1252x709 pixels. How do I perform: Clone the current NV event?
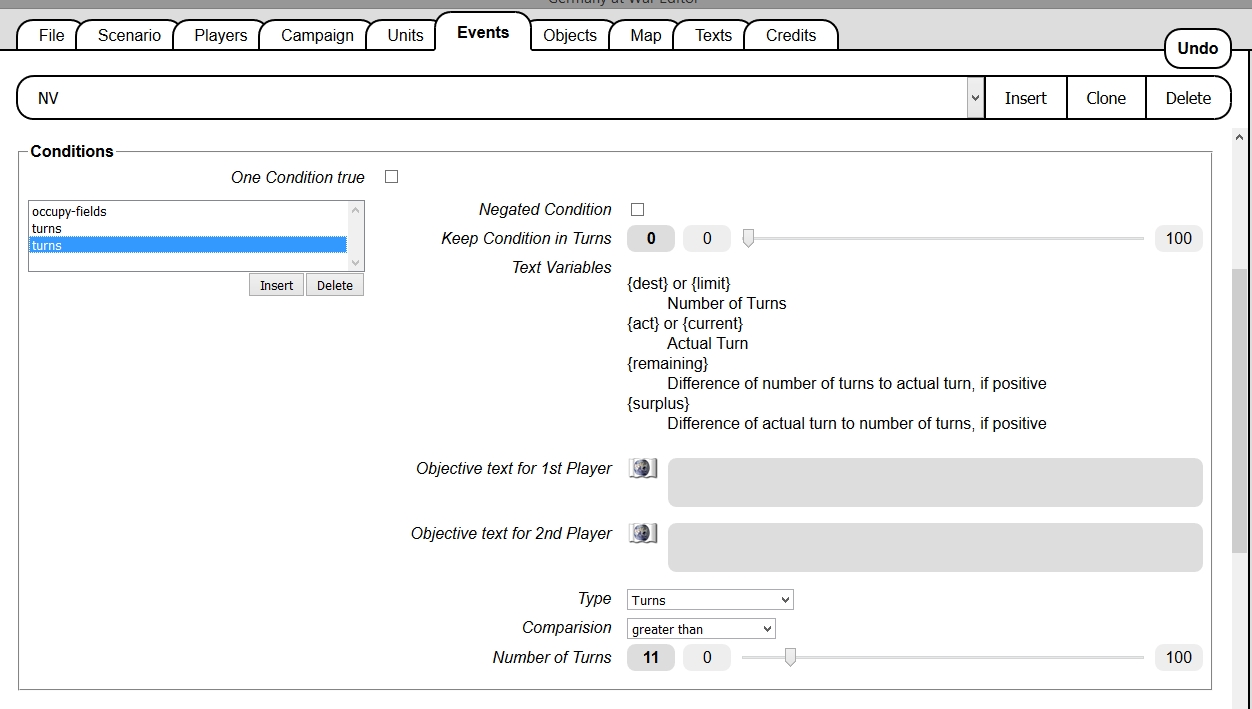tap(1106, 98)
